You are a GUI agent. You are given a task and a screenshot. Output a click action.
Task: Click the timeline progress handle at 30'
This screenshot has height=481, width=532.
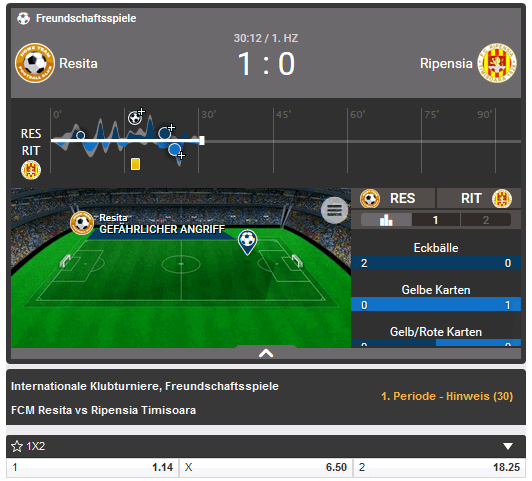tap(202, 140)
